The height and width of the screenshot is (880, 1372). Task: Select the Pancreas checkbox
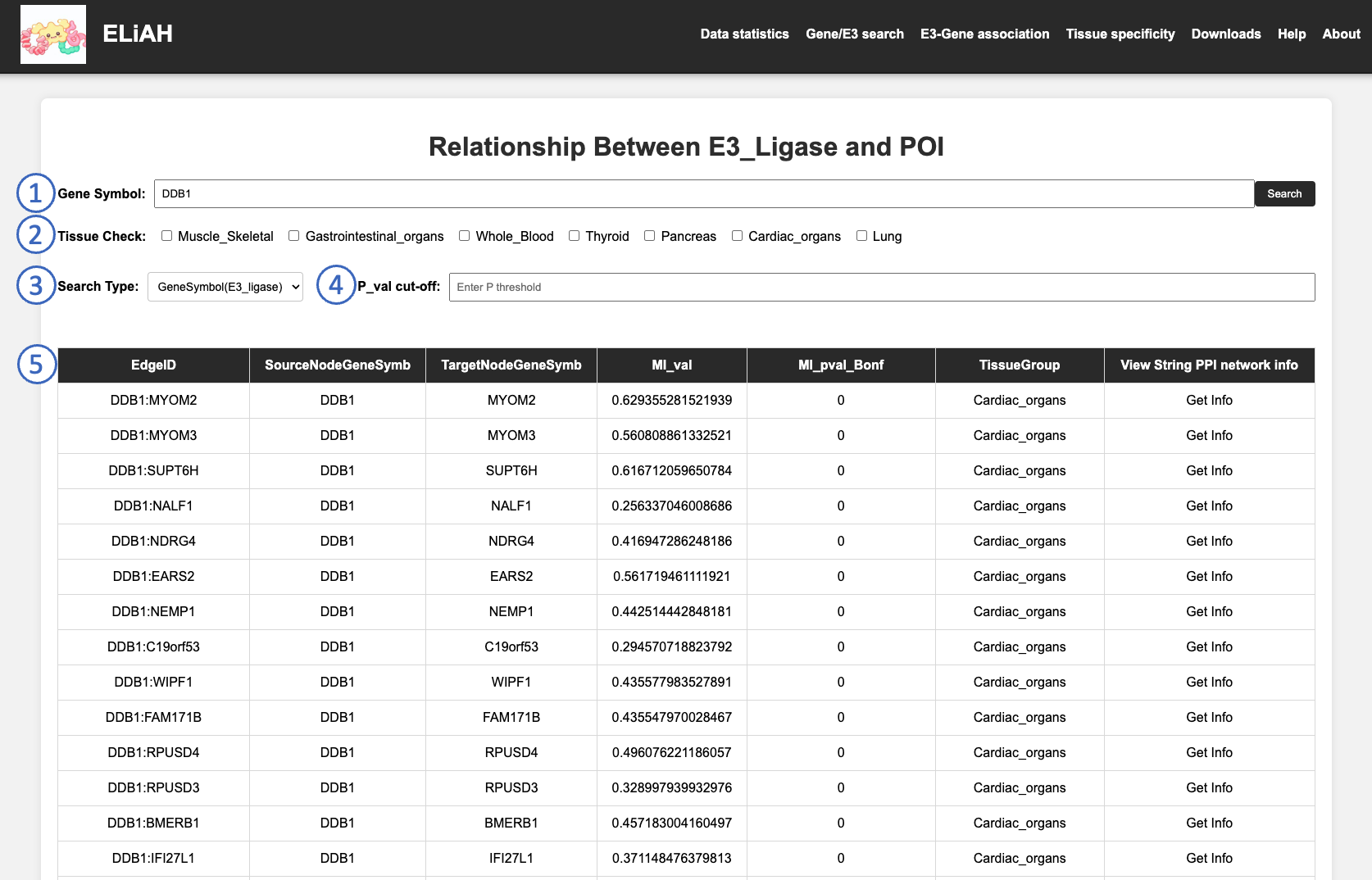[x=650, y=236]
